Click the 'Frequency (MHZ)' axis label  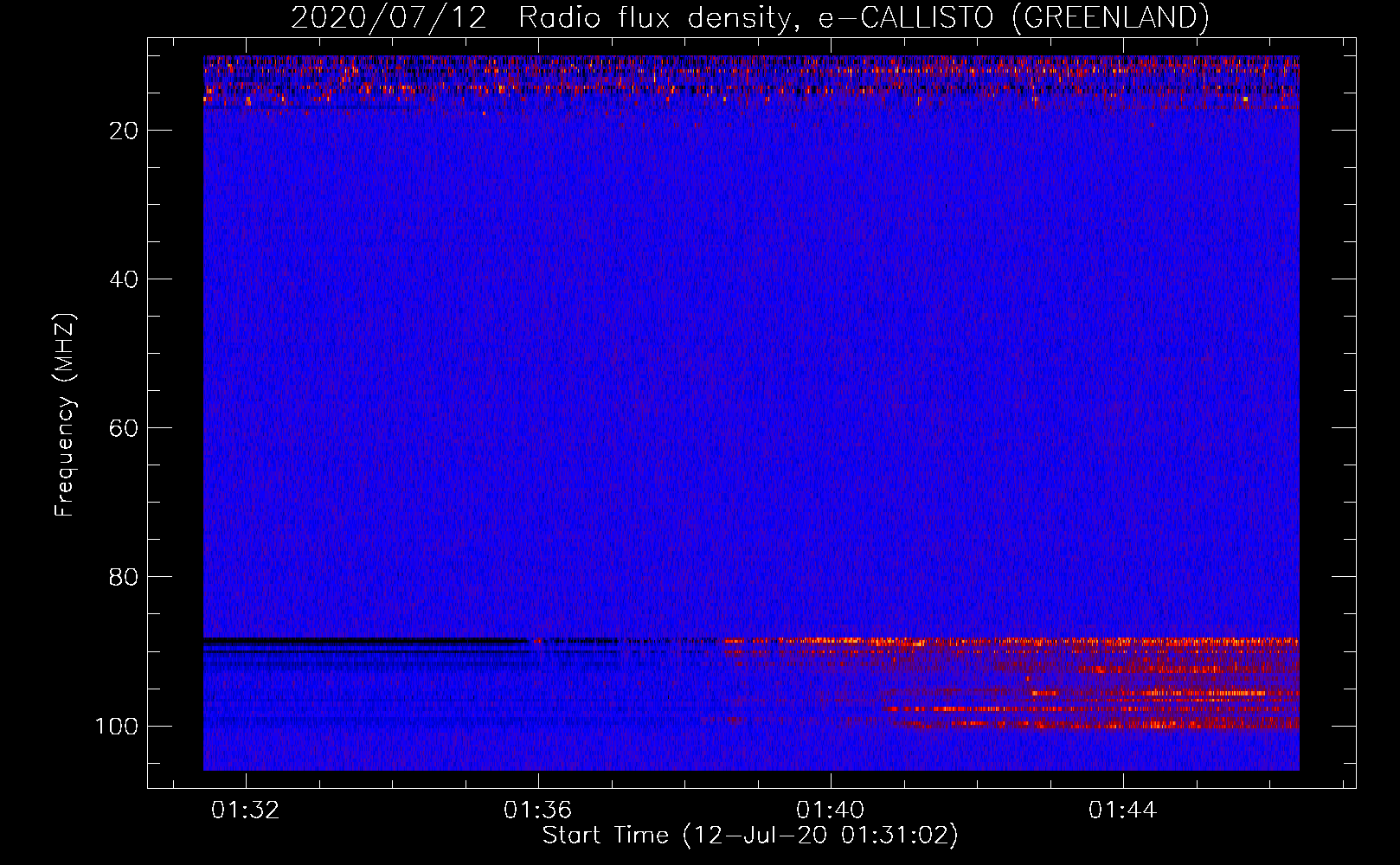[x=65, y=415]
